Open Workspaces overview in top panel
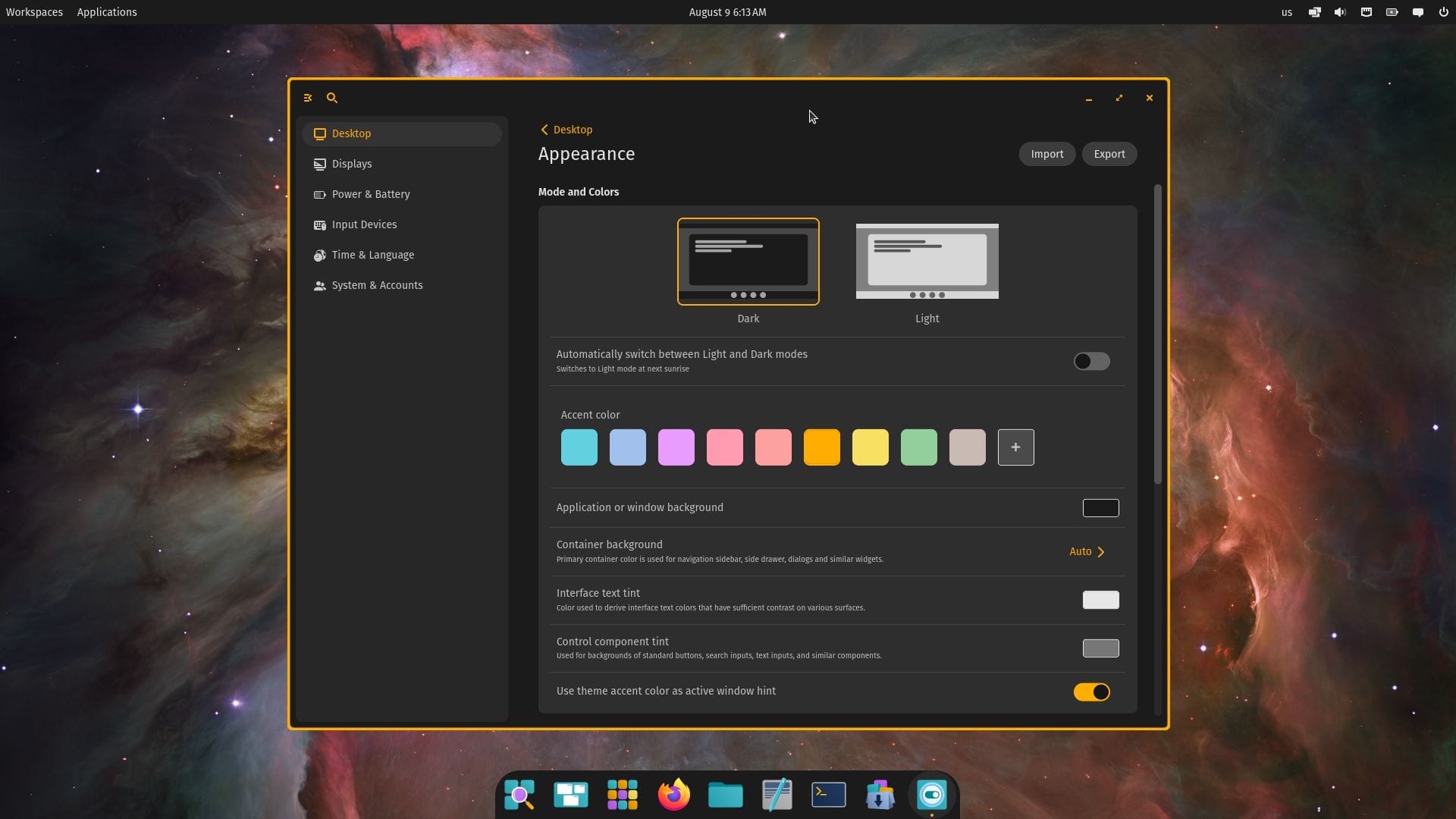This screenshot has height=819, width=1456. click(x=34, y=12)
